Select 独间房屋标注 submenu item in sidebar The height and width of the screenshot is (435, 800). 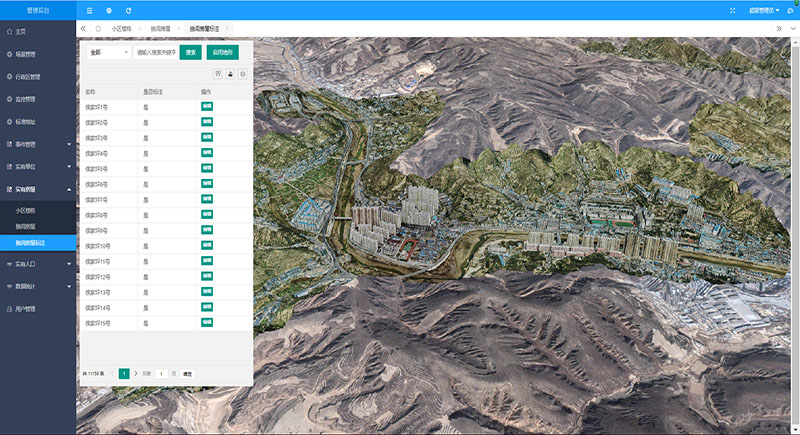click(38, 243)
